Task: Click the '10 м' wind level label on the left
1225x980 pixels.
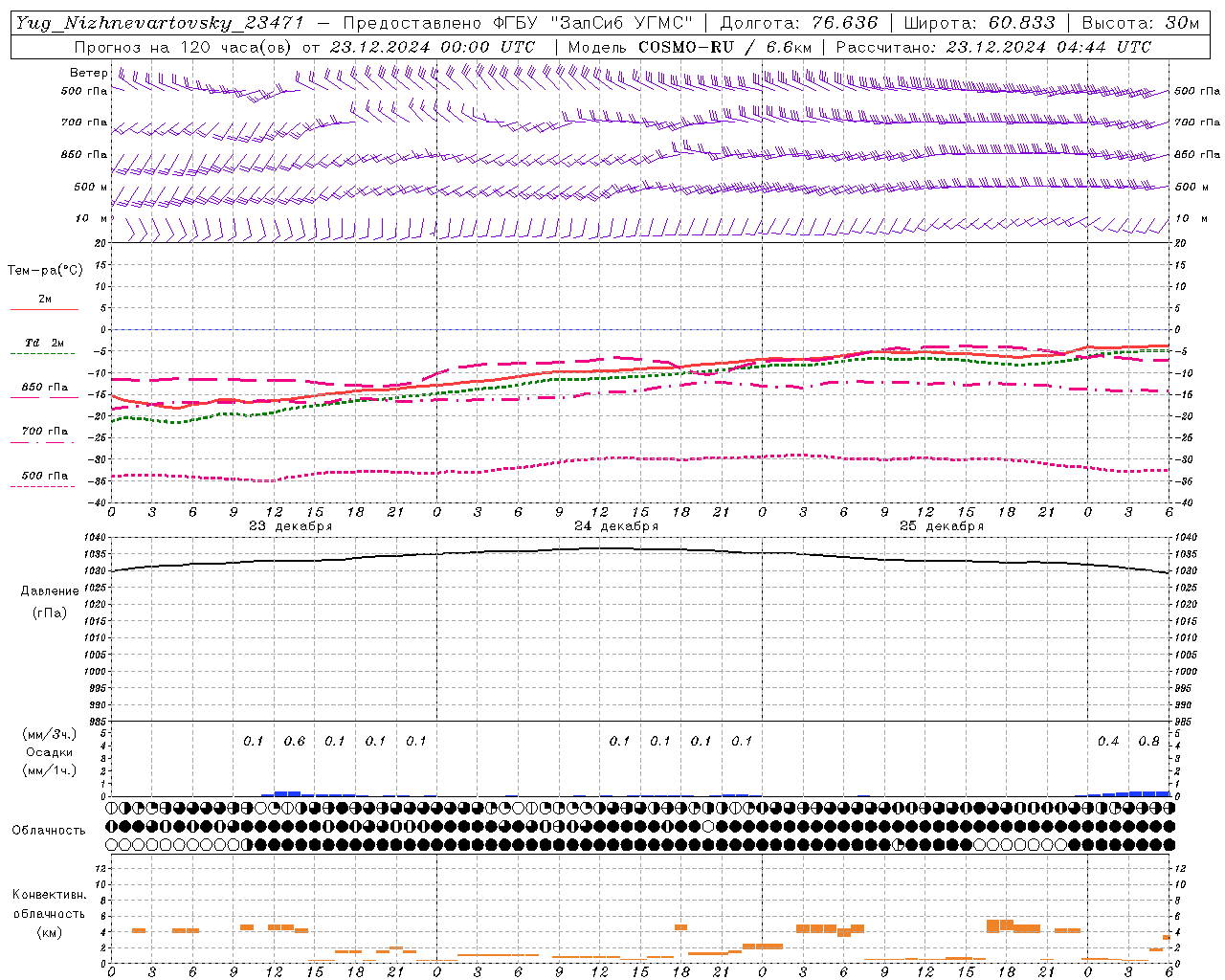Action: [92, 219]
